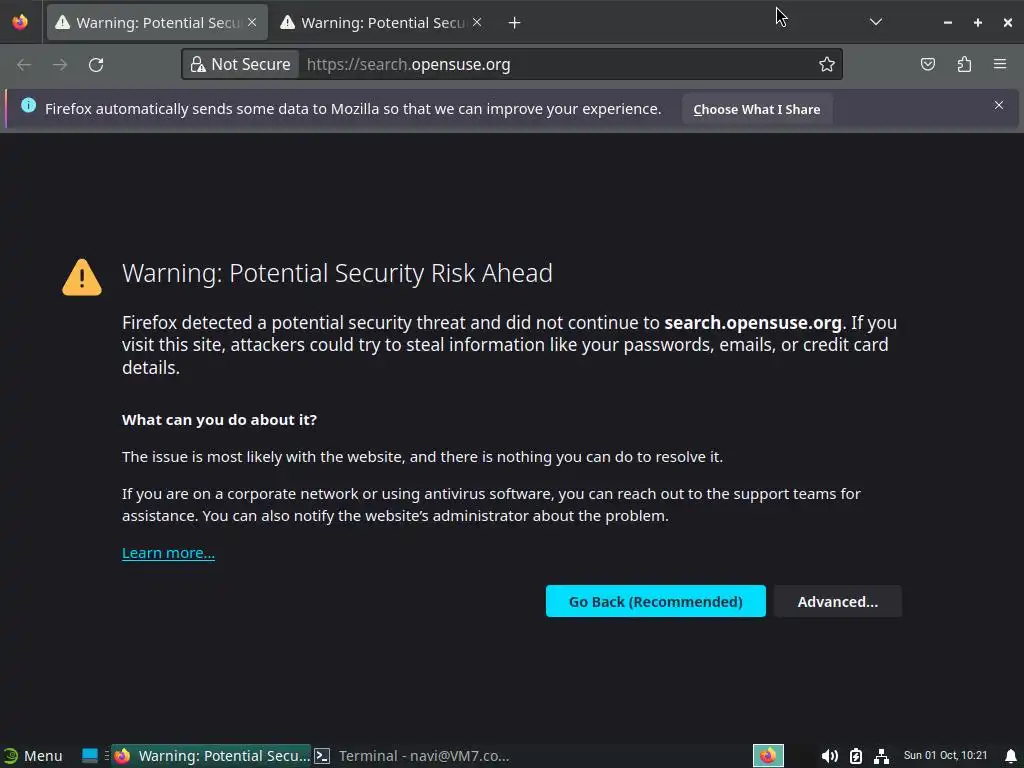Click the URL address field
1024x768 pixels.
(x=512, y=65)
